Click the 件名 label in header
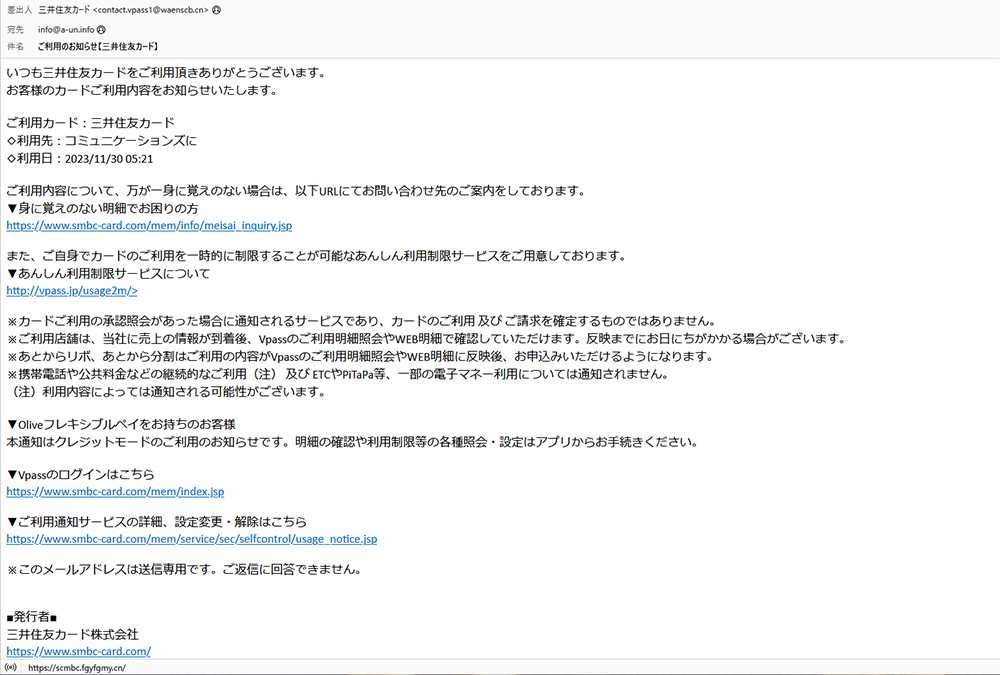1000x675 pixels. coord(15,47)
